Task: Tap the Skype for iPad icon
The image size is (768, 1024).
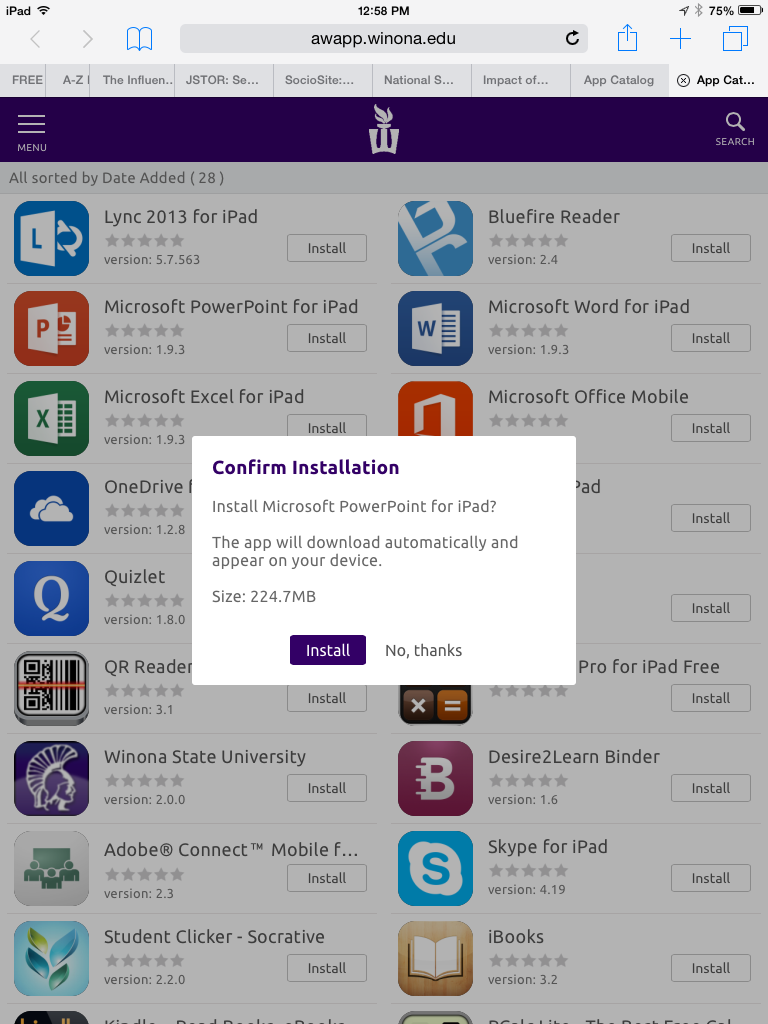Action: pos(435,868)
